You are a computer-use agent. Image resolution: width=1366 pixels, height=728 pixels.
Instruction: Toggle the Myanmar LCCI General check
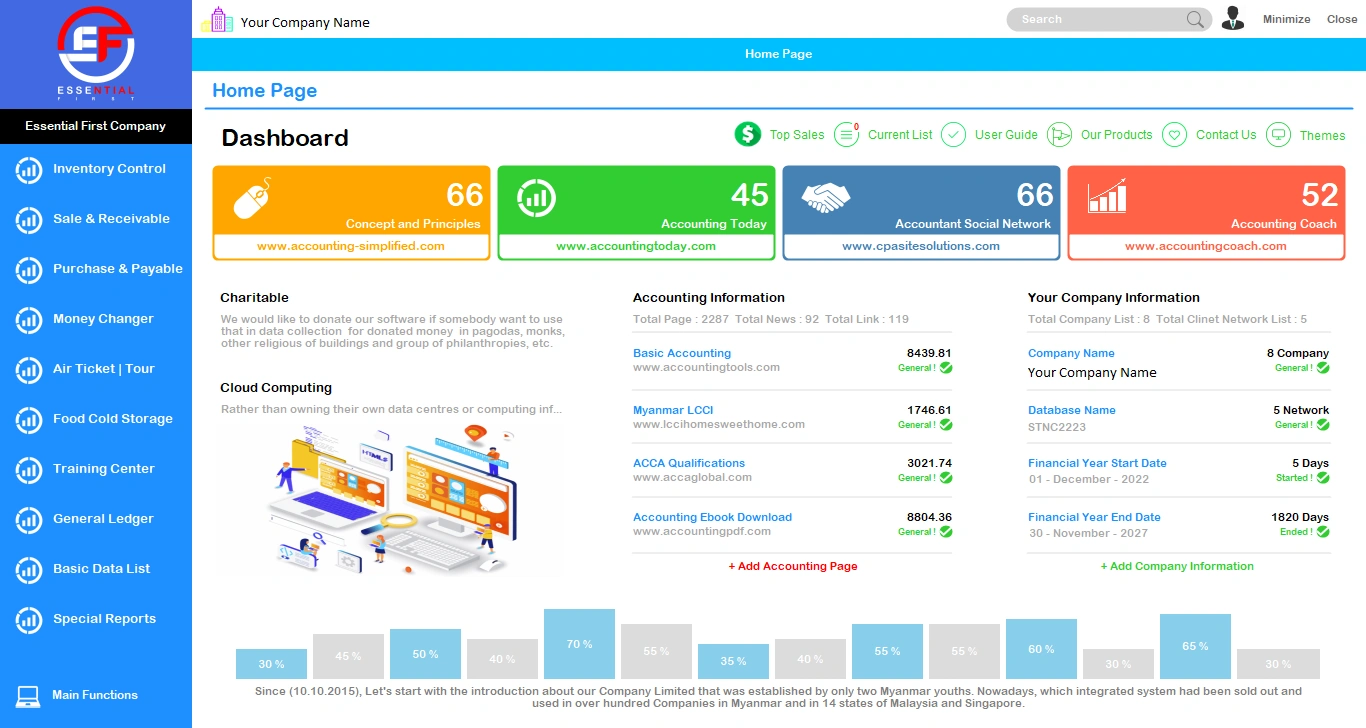pyautogui.click(x=946, y=425)
